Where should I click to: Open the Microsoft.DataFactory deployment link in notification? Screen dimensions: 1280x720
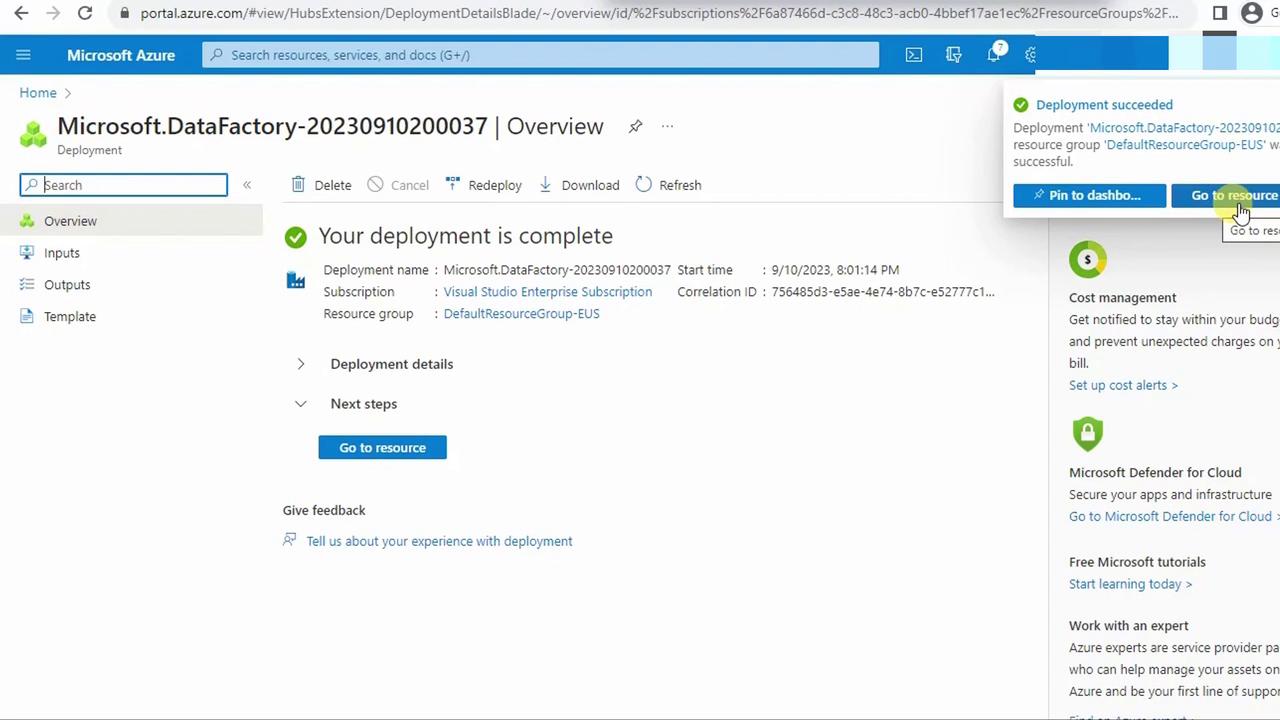(1184, 128)
